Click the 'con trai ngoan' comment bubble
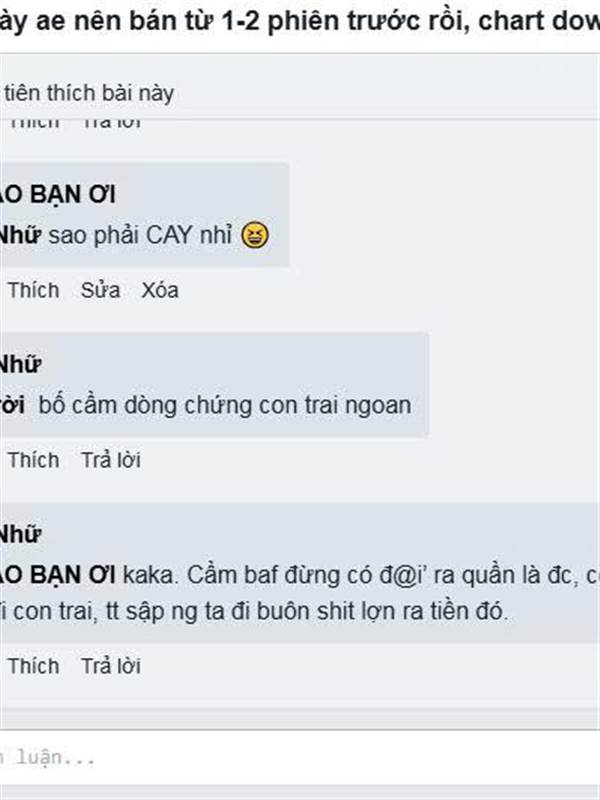Viewport: 600px width, 800px height. 214,385
